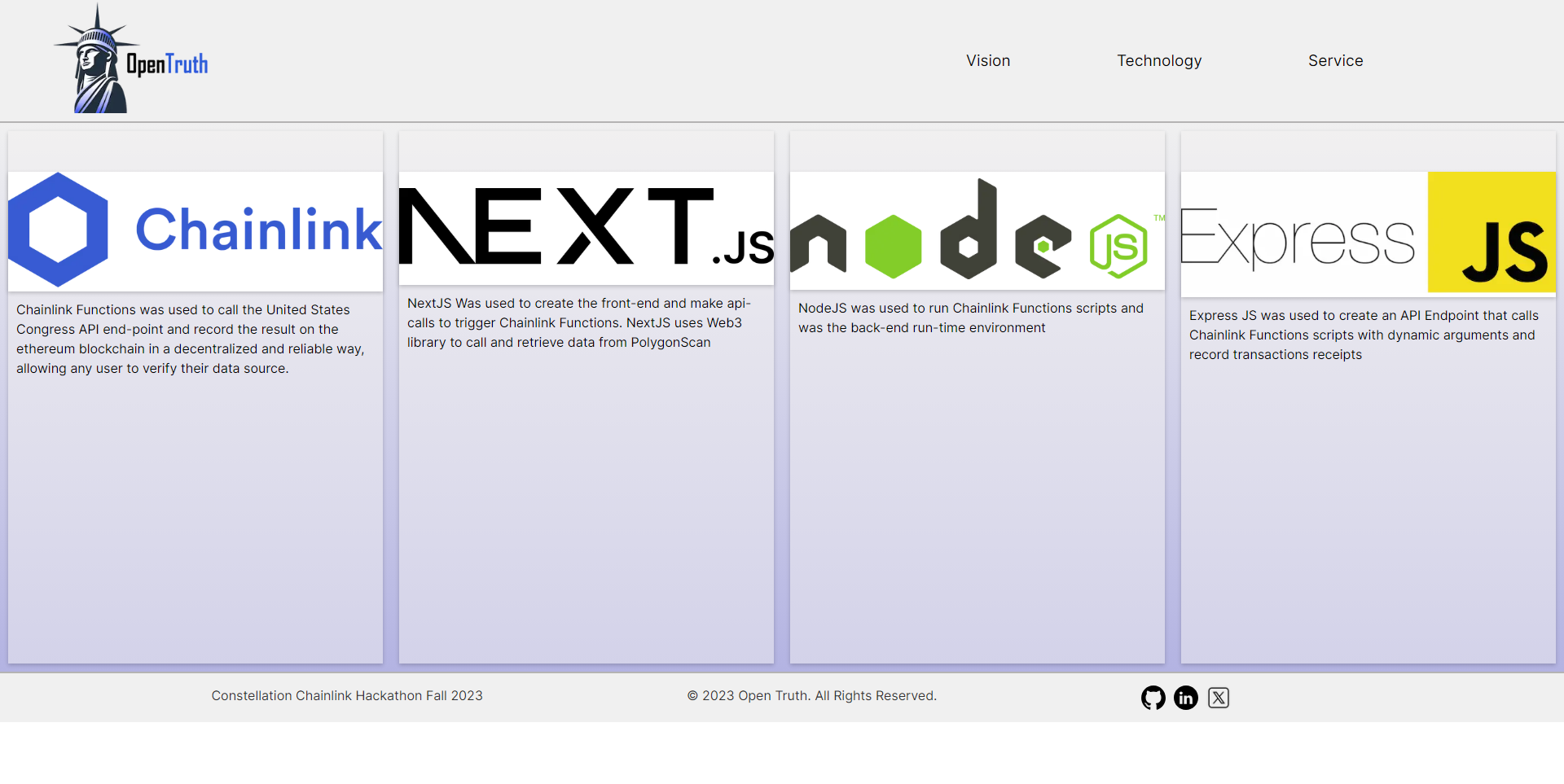
Task: Click 'Constellation Chainlink Hackathon Fall 2023' text
Action: (347, 696)
